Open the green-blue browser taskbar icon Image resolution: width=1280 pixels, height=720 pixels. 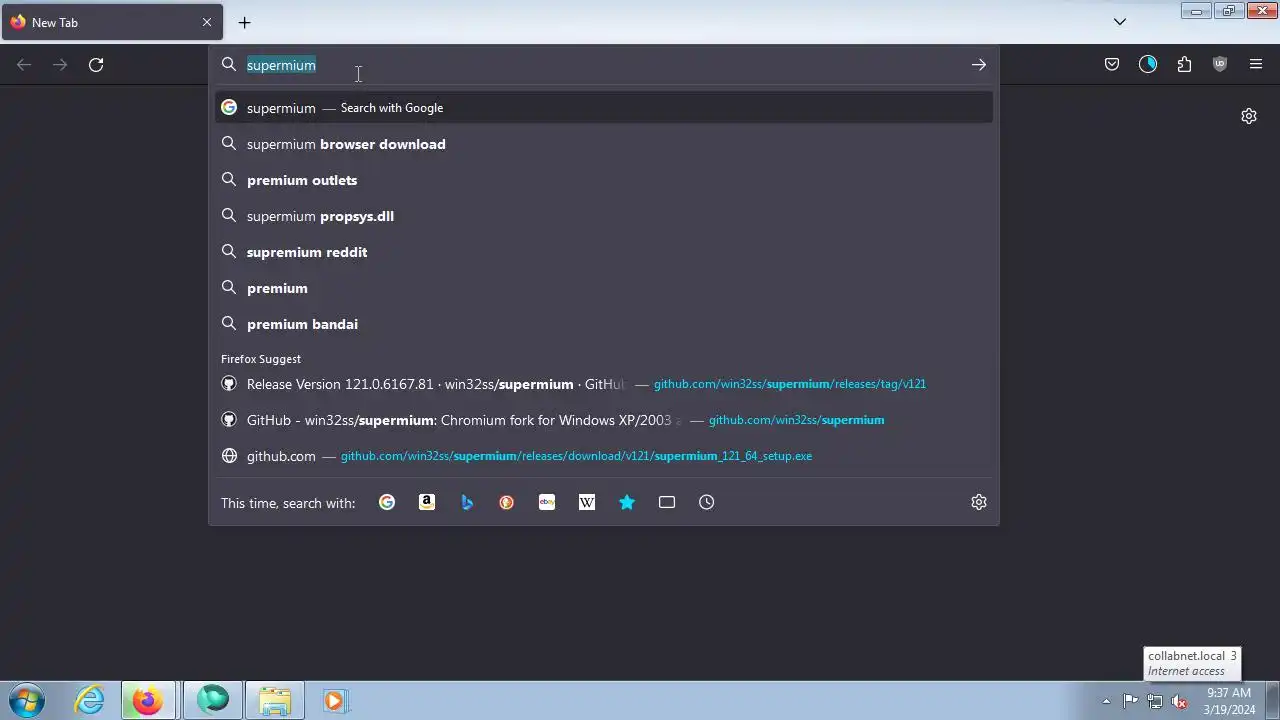click(212, 700)
